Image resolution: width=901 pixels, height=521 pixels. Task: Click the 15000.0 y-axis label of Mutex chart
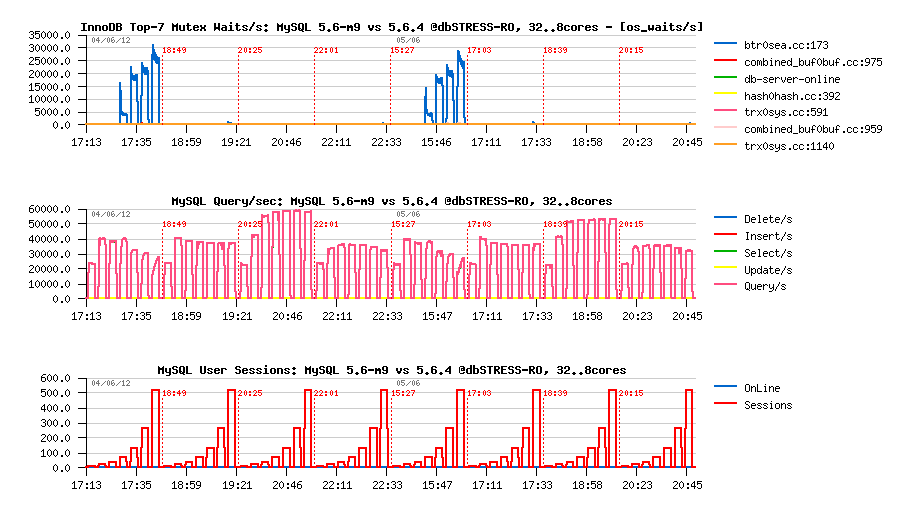pyautogui.click(x=49, y=87)
